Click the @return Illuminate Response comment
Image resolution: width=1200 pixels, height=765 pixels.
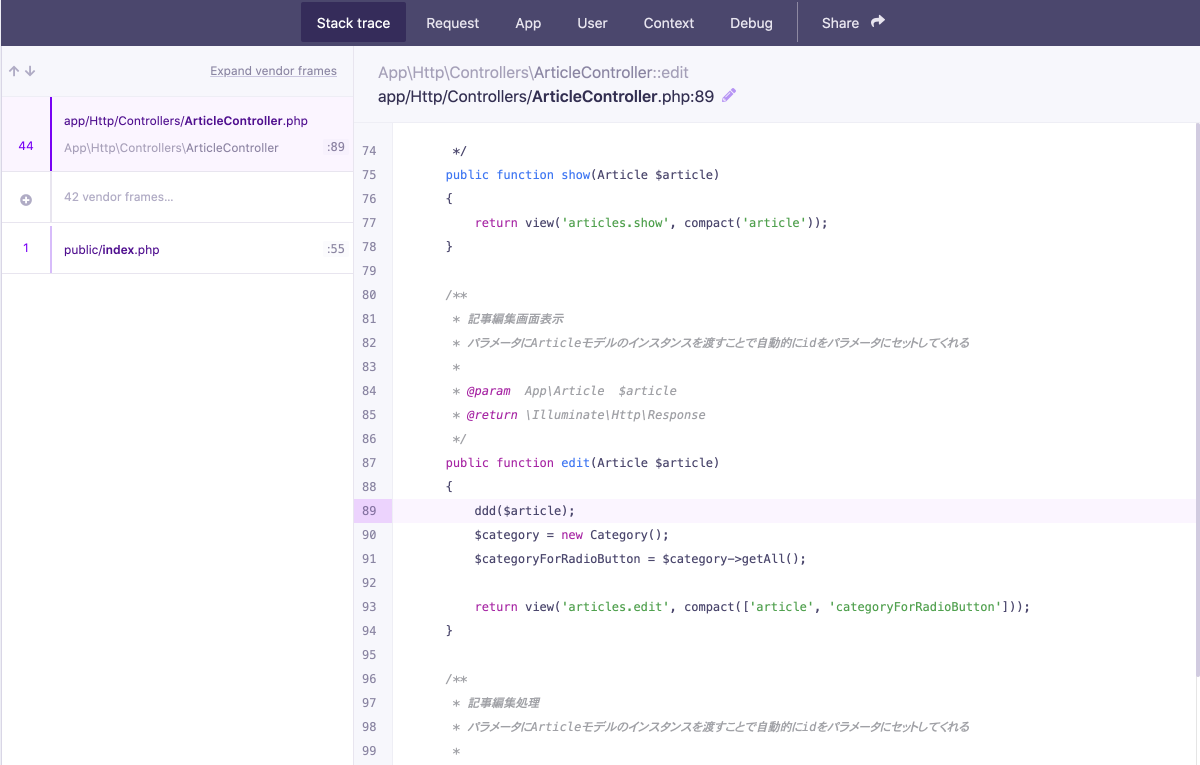tap(579, 415)
